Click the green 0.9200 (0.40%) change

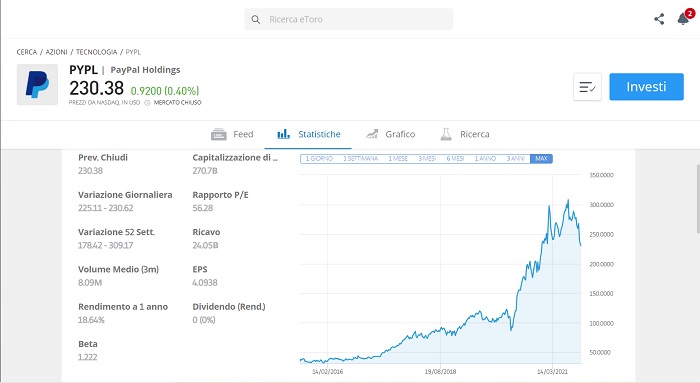tap(165, 91)
